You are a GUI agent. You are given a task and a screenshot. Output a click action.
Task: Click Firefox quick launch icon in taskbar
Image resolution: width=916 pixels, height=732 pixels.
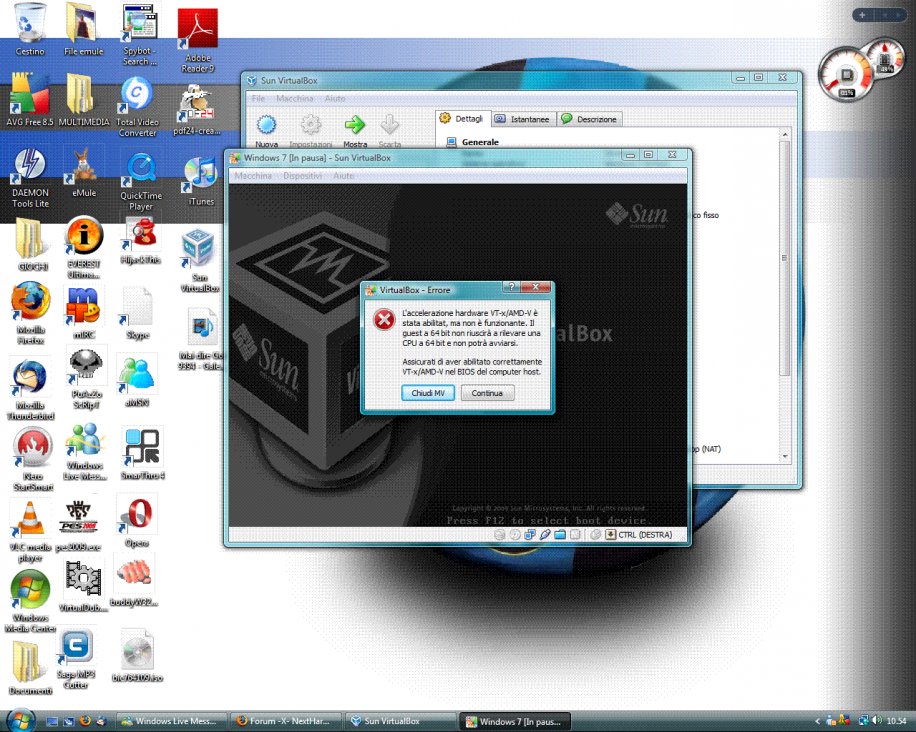pyautogui.click(x=85, y=721)
